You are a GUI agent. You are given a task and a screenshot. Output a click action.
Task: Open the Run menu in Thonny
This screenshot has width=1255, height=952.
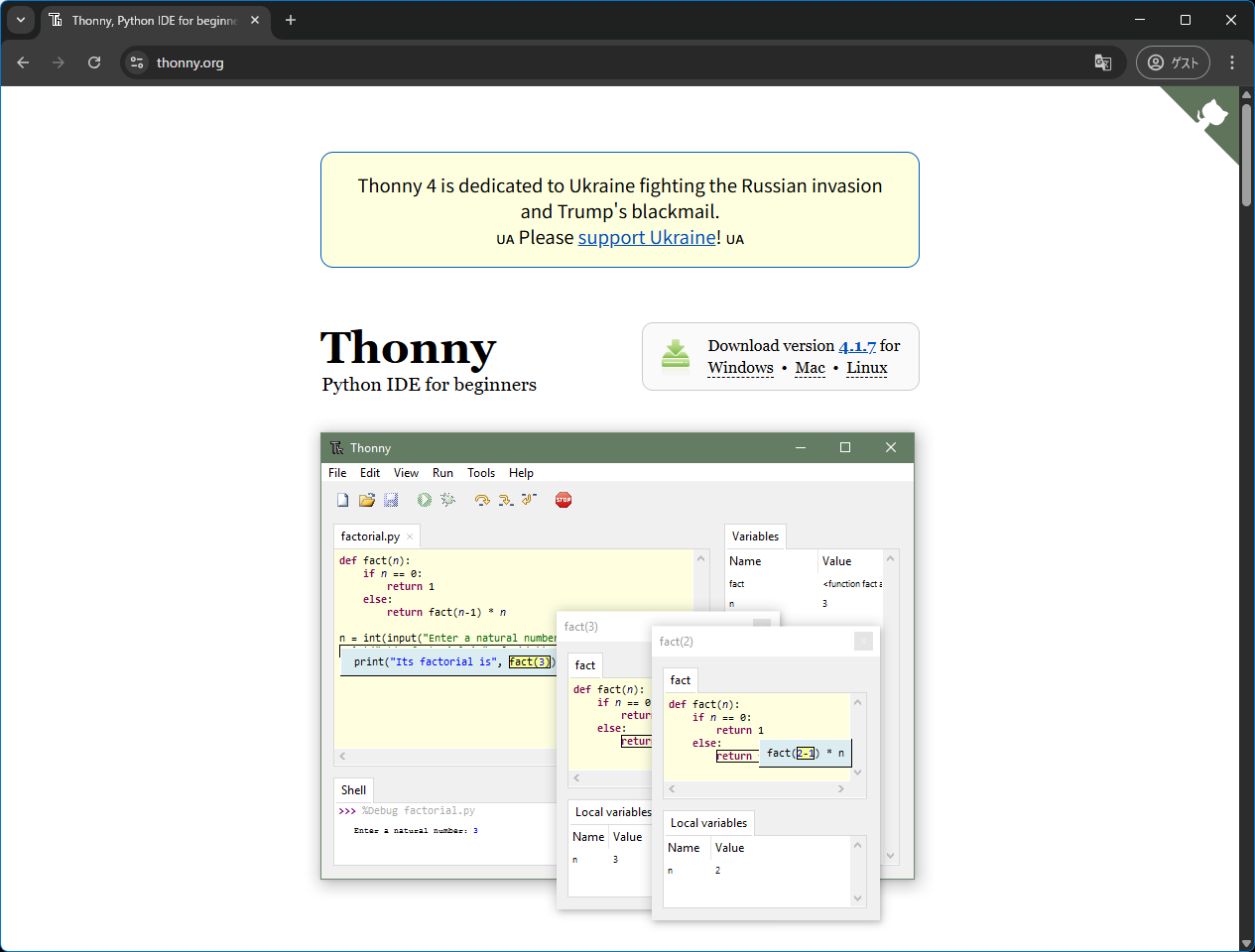click(442, 473)
